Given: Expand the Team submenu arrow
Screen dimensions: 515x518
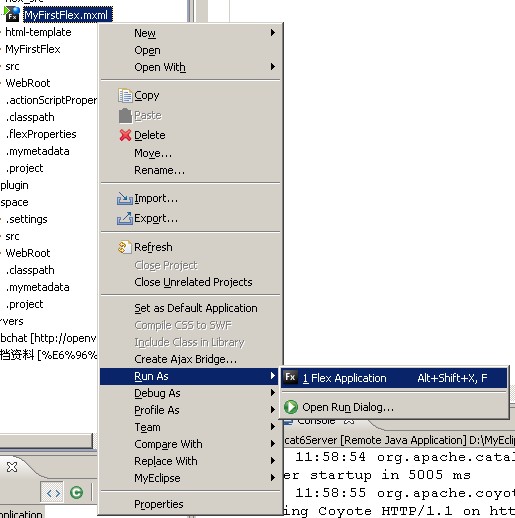Looking at the screenshot, I should 273,427.
